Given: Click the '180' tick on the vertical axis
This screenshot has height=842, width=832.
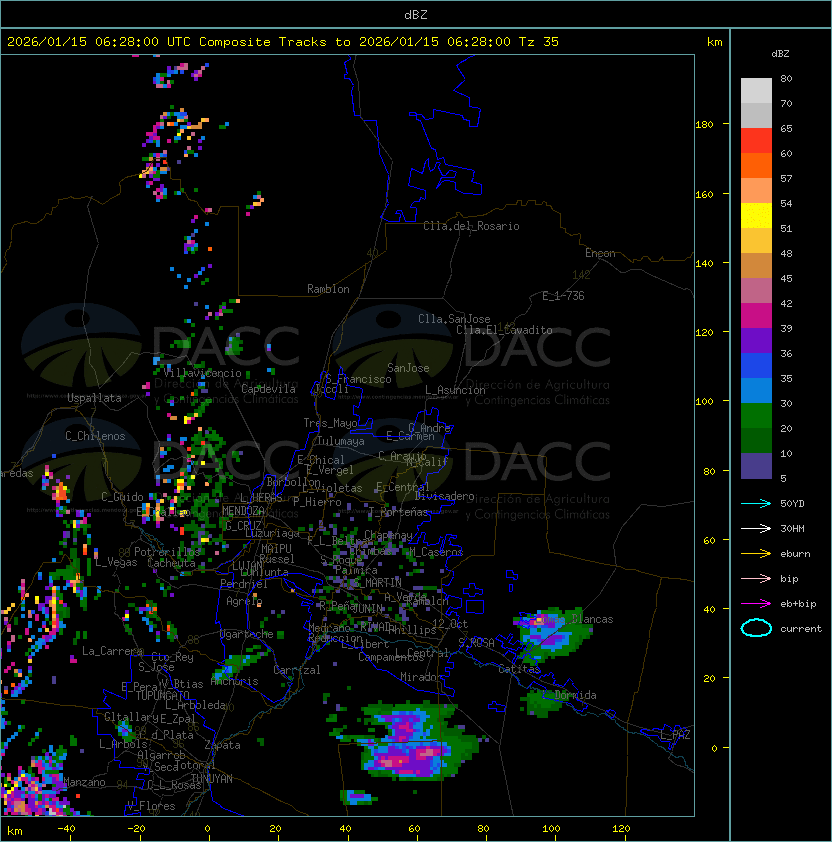Looking at the screenshot, I should (x=704, y=124).
